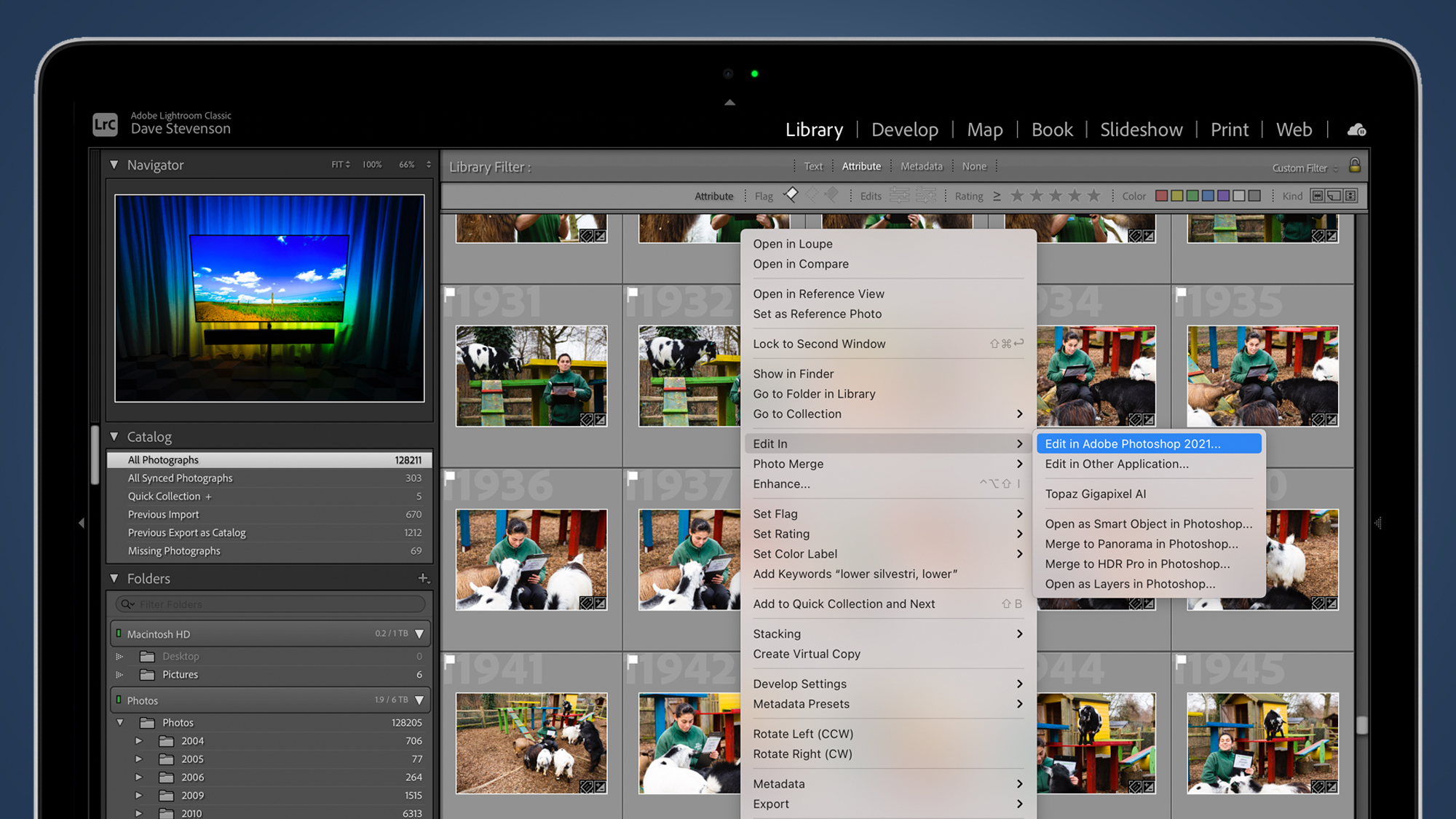This screenshot has height=819, width=1456.
Task: Switch library filter to Metadata
Action: point(921,166)
